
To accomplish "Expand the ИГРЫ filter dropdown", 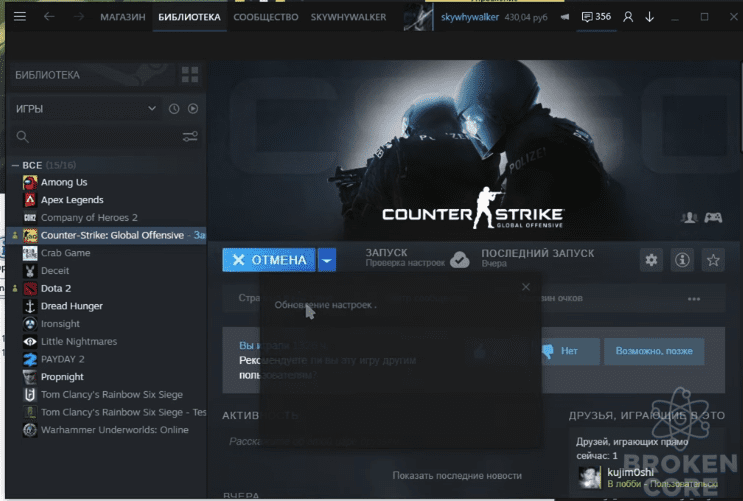I will [x=85, y=109].
